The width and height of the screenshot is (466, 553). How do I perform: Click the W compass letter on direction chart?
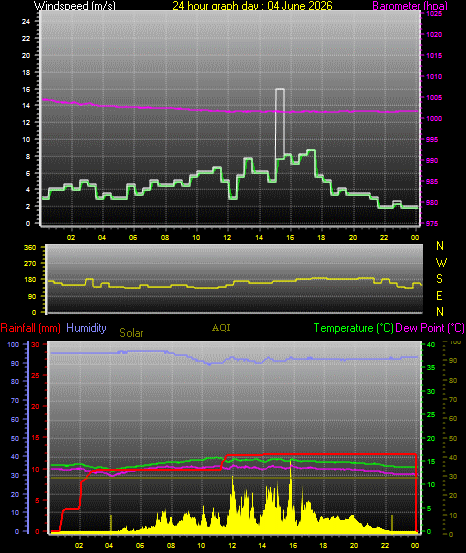(x=441, y=262)
